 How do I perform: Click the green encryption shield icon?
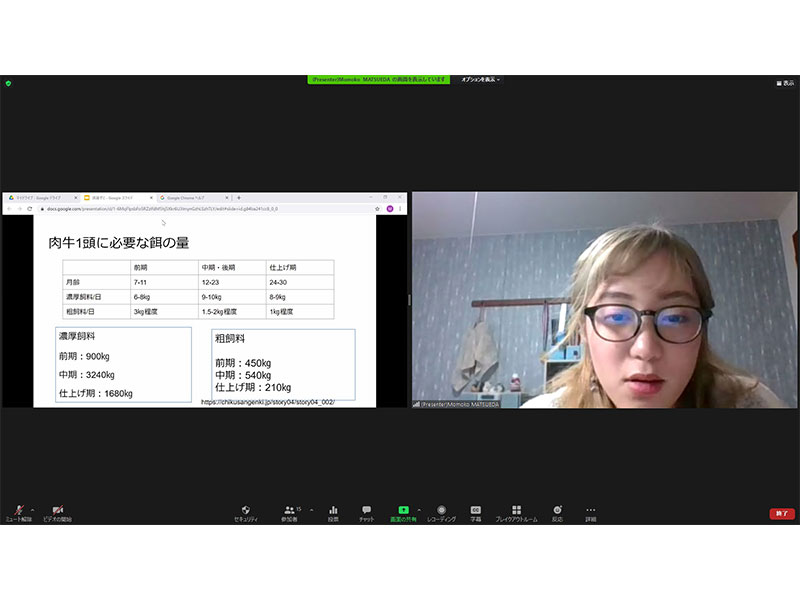point(8,83)
